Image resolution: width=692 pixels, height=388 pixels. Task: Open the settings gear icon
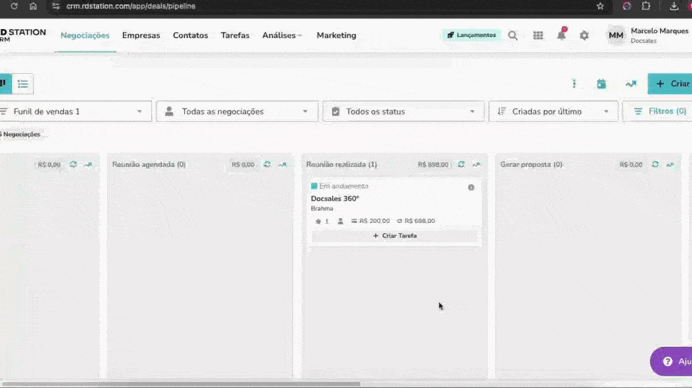click(x=584, y=35)
